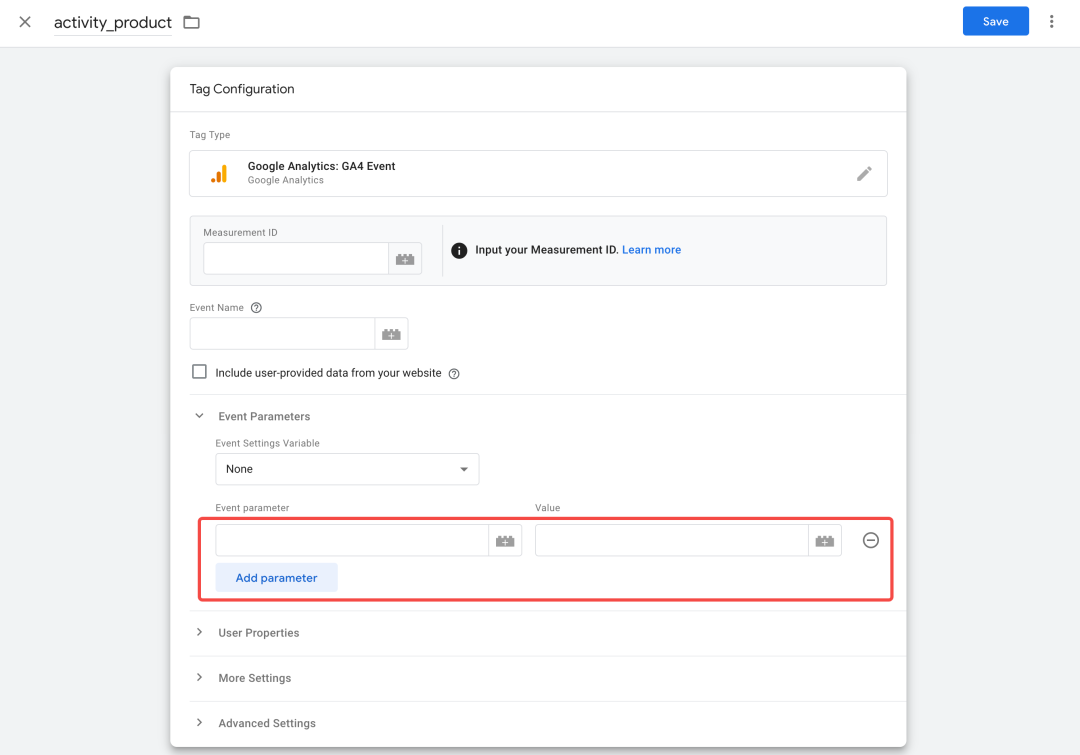This screenshot has height=755, width=1080.
Task: Open the Event Settings Variable dropdown
Action: 347,469
